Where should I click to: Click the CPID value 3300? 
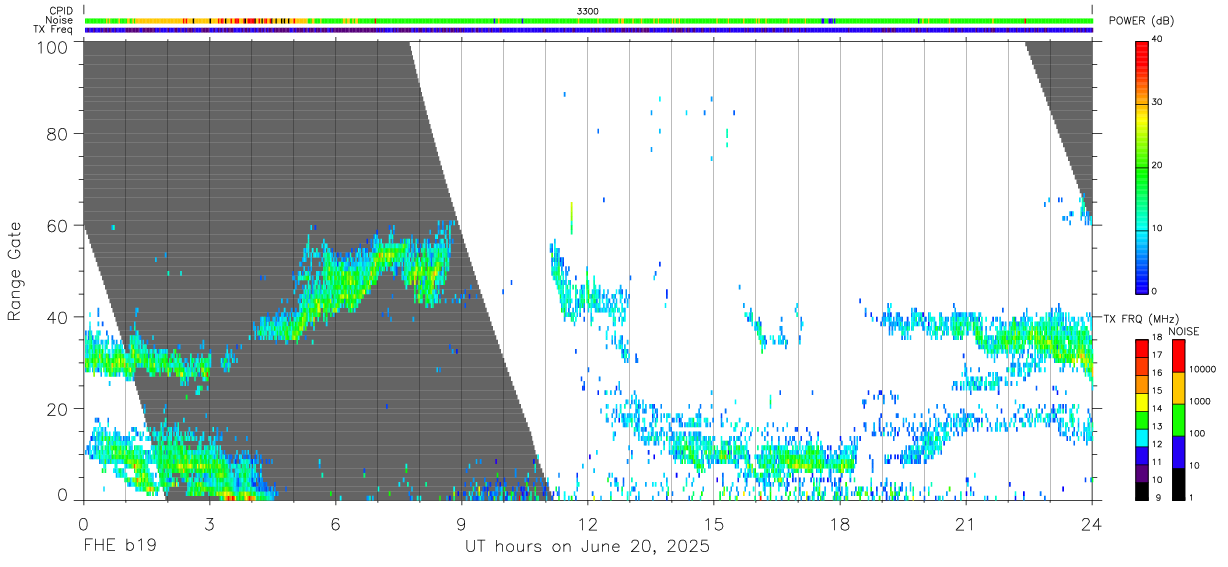[588, 11]
